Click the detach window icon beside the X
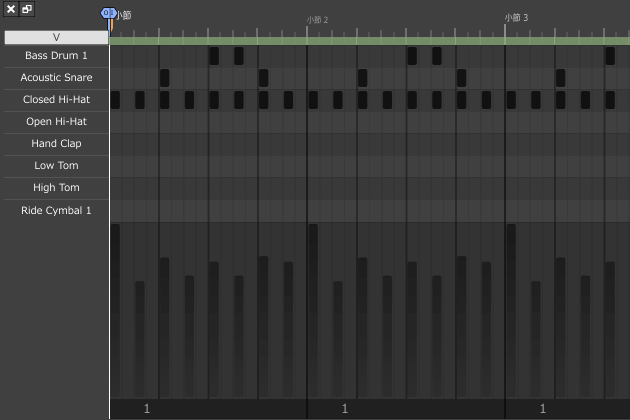Image resolution: width=630 pixels, height=420 pixels. (27, 9)
